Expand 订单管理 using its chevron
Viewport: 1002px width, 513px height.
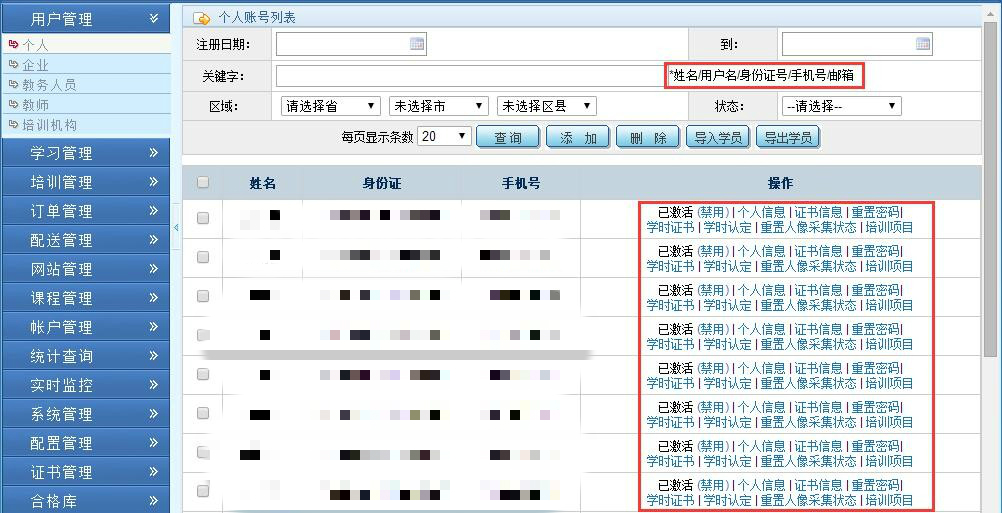tap(153, 211)
